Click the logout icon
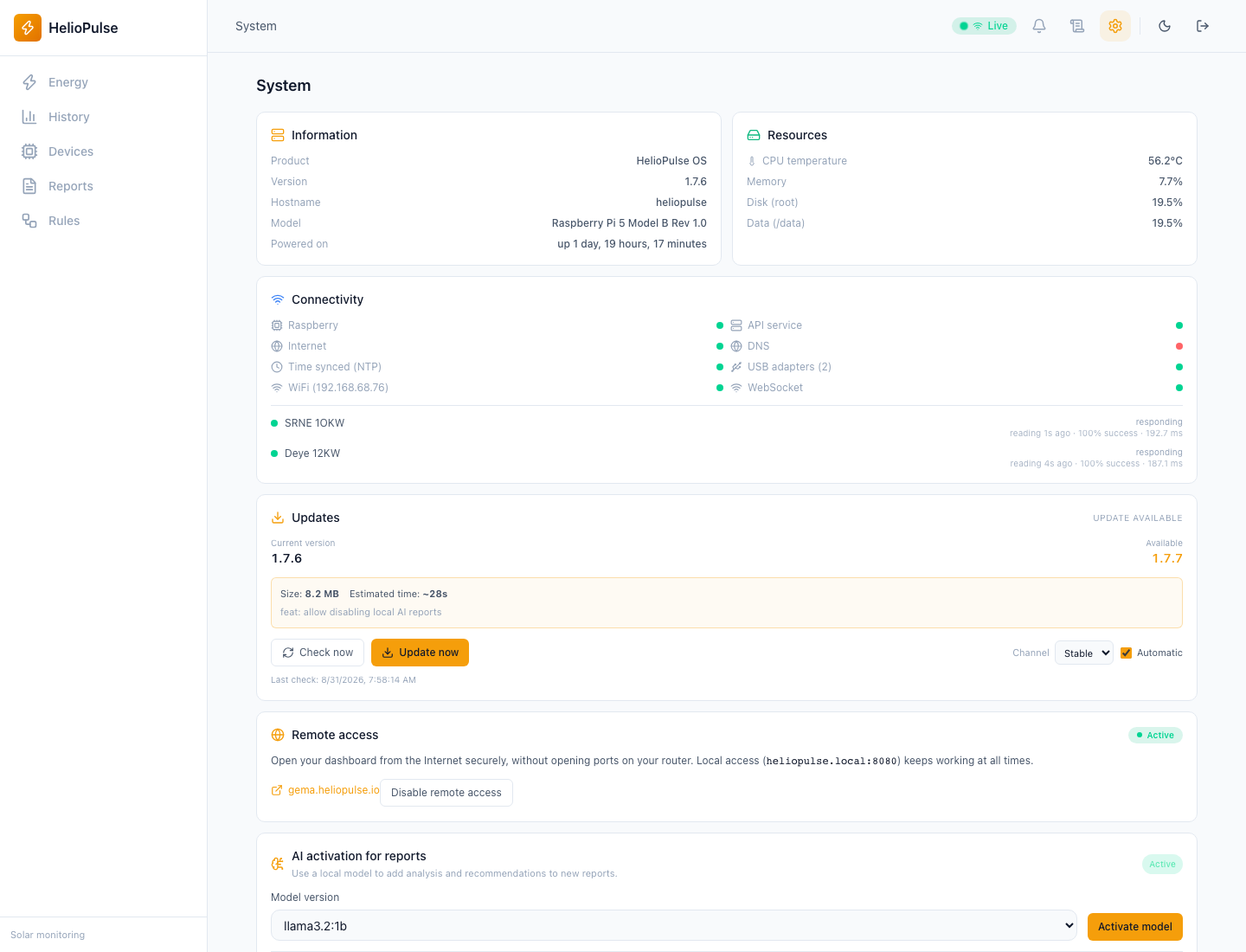1246x952 pixels. coord(1203,26)
